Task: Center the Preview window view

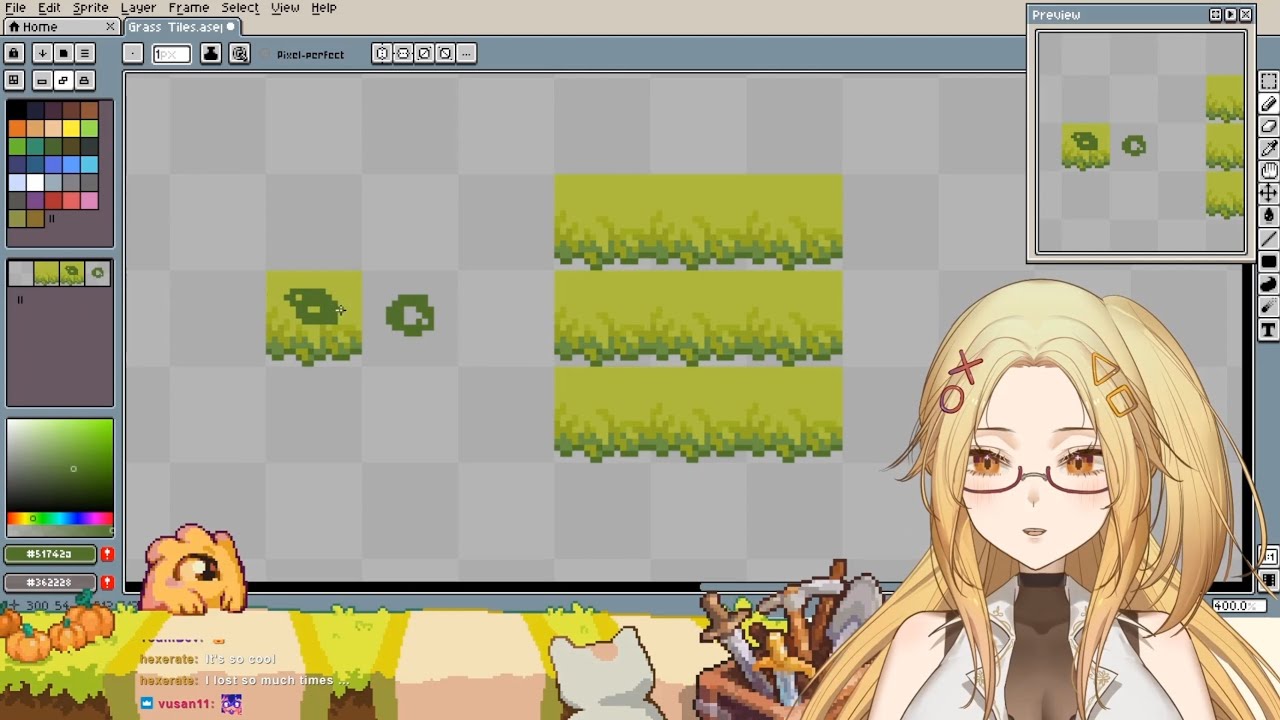Action: (1215, 15)
